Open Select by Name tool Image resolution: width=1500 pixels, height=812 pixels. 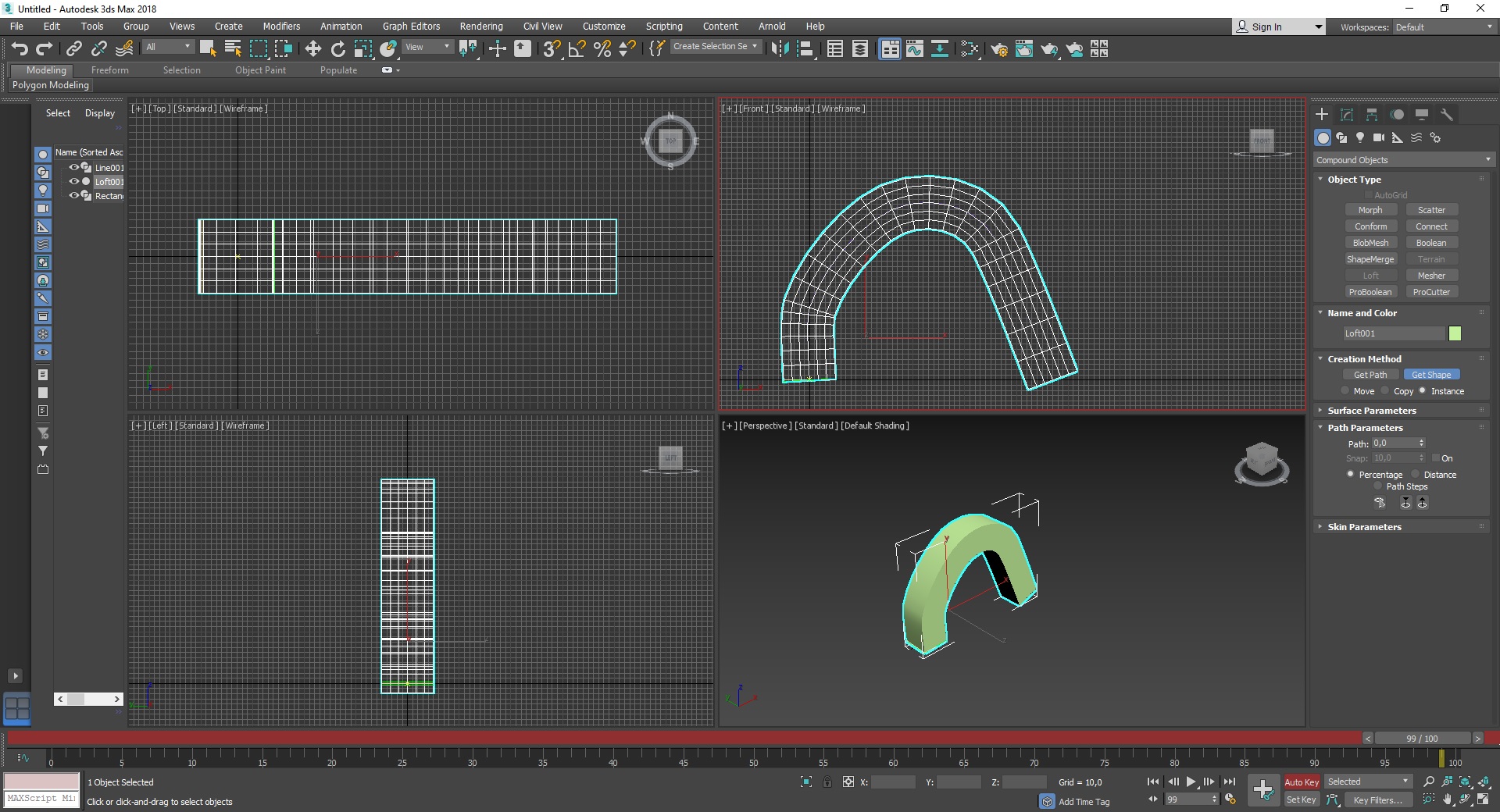(x=232, y=49)
